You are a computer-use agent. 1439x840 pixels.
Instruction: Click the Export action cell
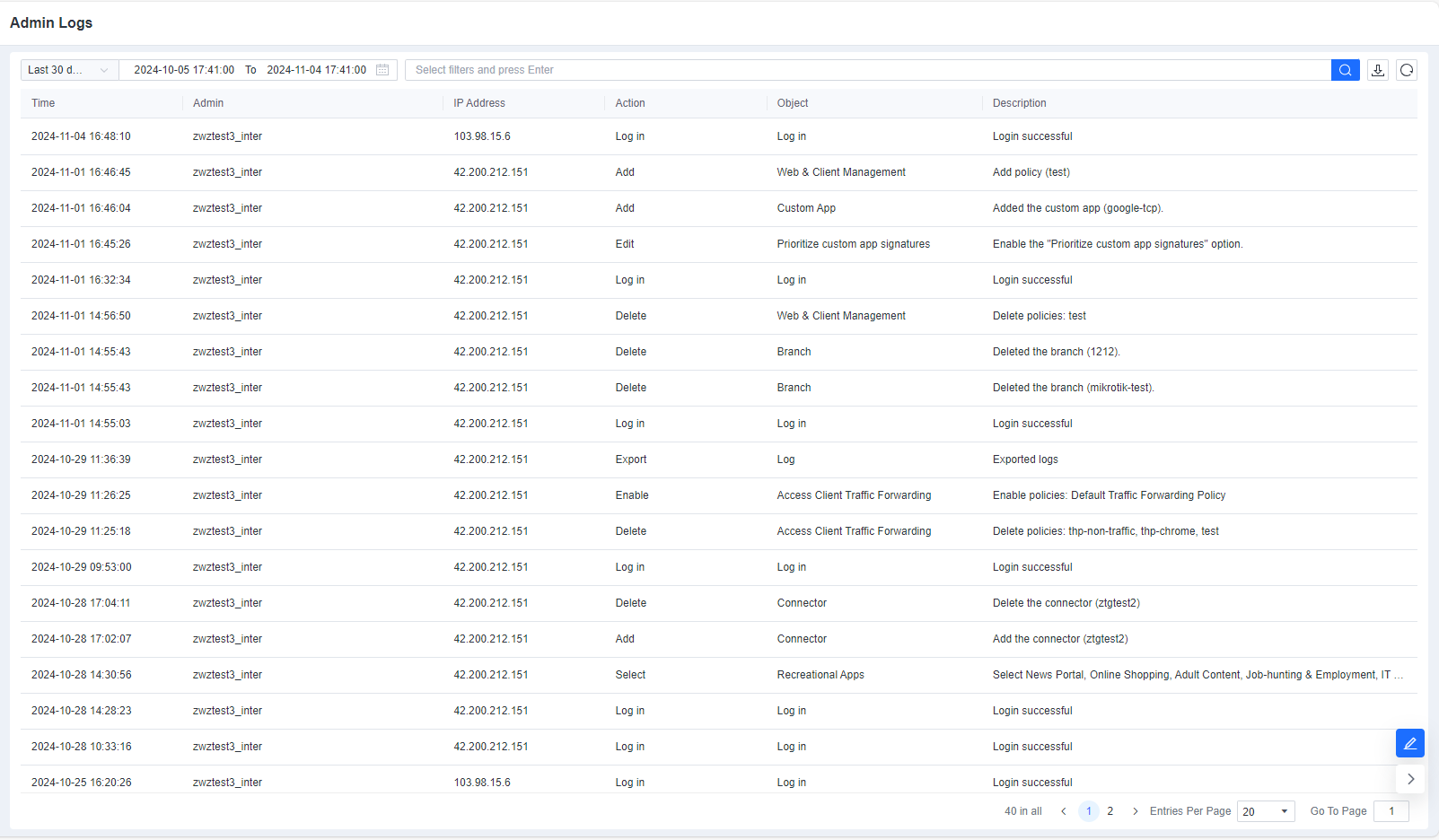click(631, 459)
